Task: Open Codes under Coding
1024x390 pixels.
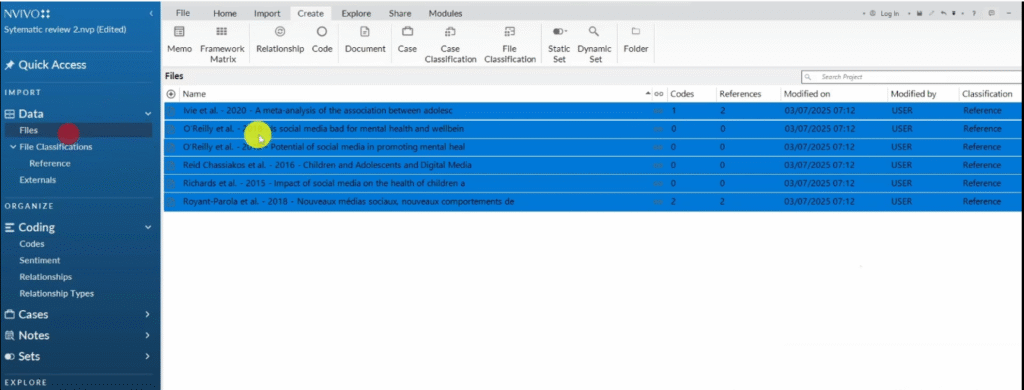Action: (32, 244)
